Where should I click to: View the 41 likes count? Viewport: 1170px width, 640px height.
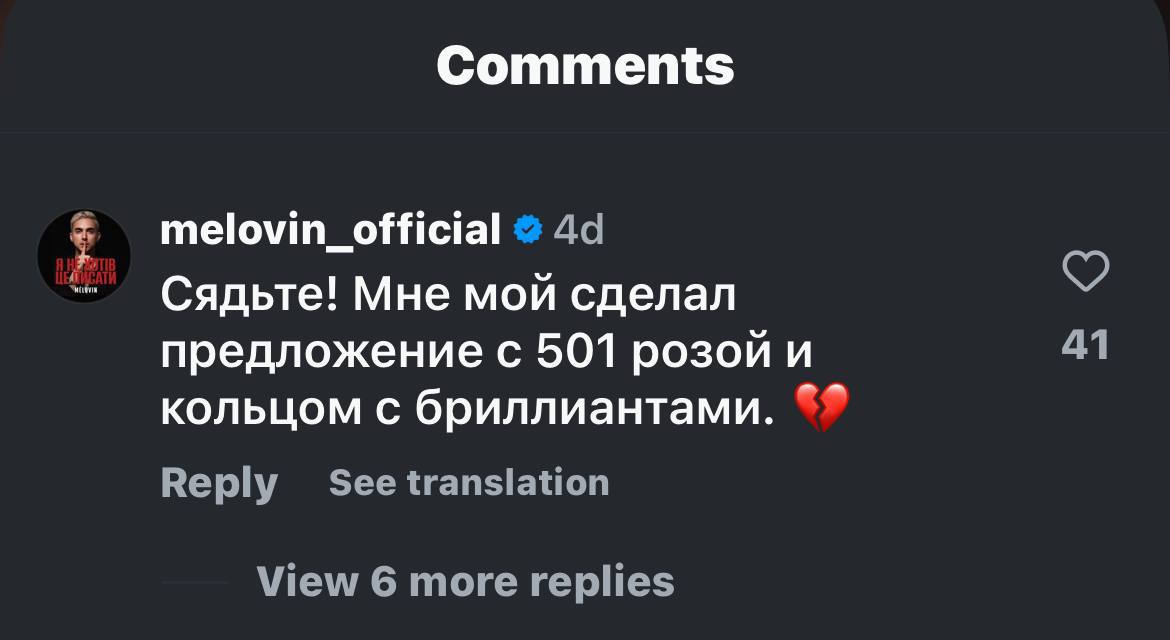pos(1085,345)
